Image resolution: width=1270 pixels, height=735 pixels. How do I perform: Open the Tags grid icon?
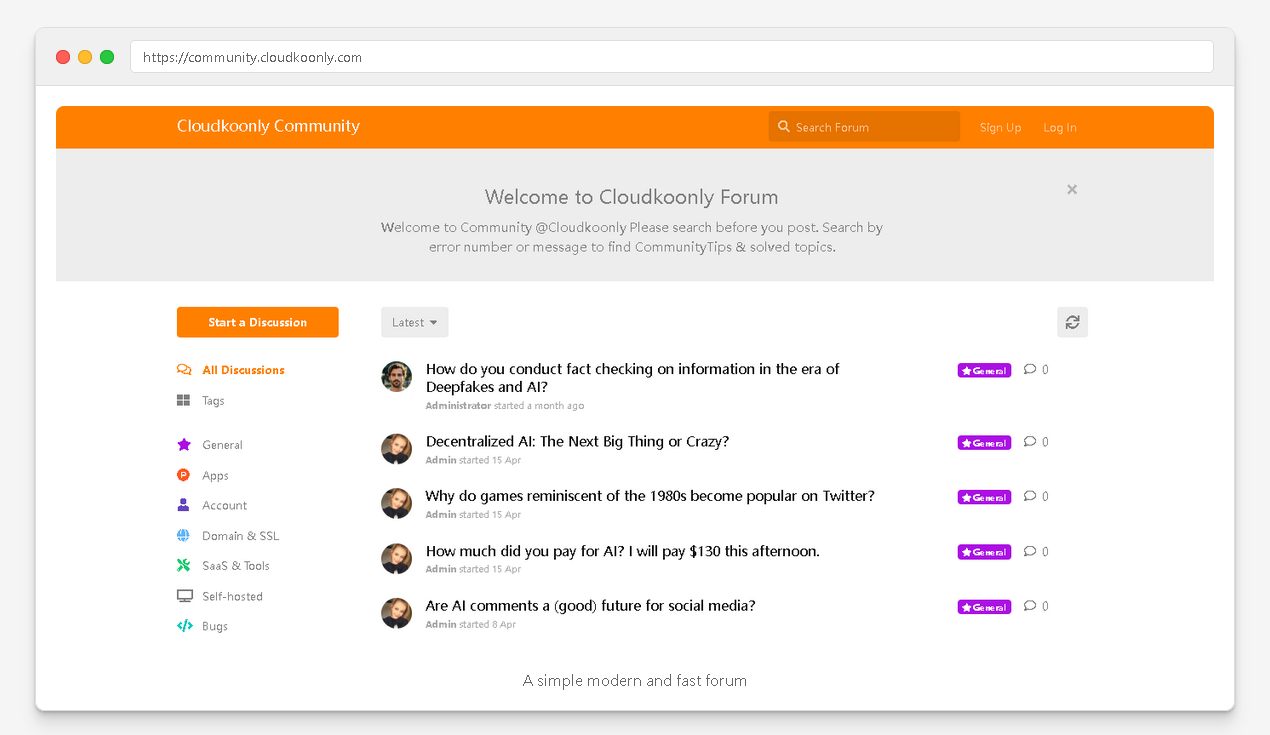[184, 400]
